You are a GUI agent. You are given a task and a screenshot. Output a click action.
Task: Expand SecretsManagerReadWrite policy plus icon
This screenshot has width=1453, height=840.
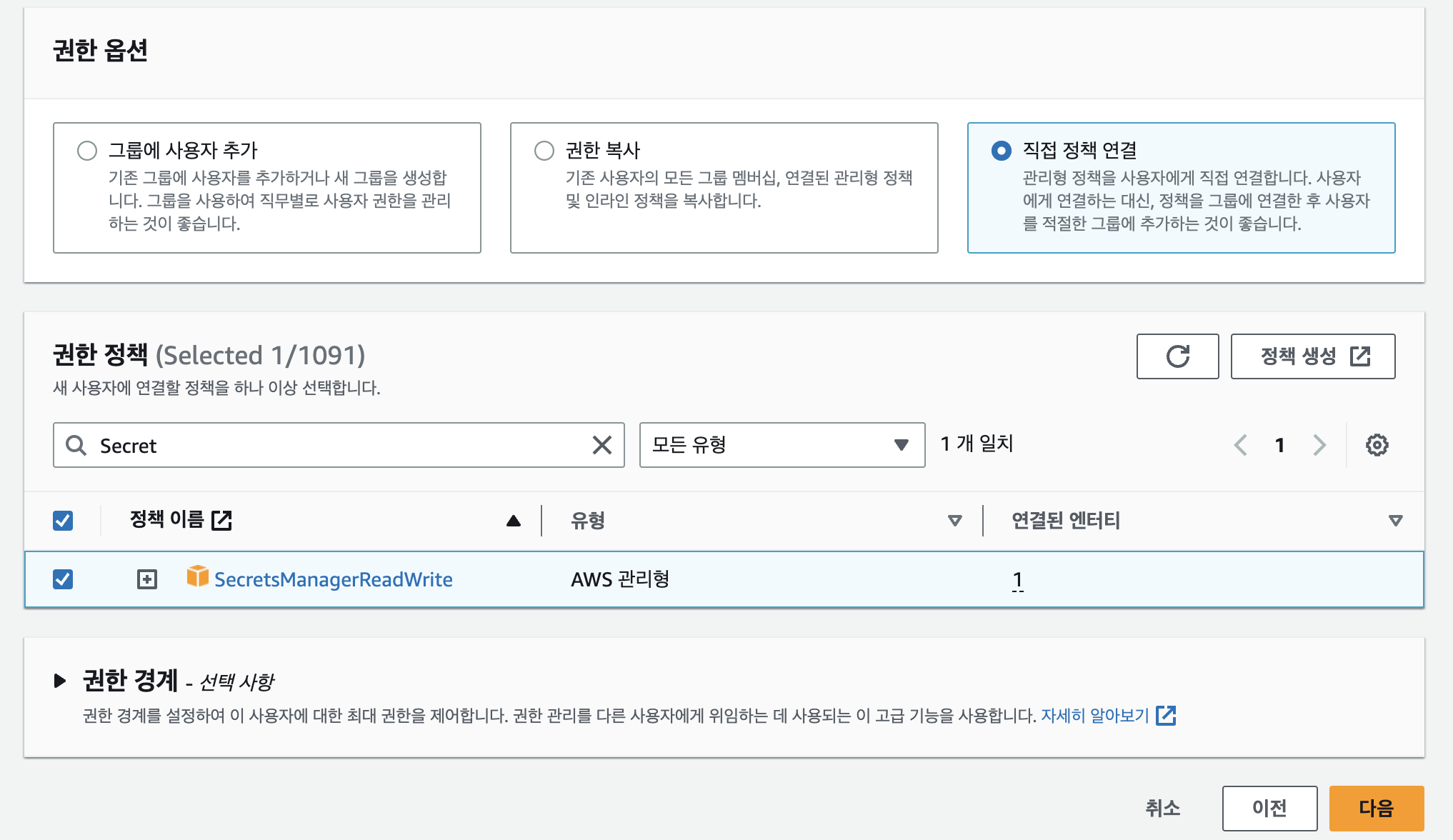tap(147, 579)
